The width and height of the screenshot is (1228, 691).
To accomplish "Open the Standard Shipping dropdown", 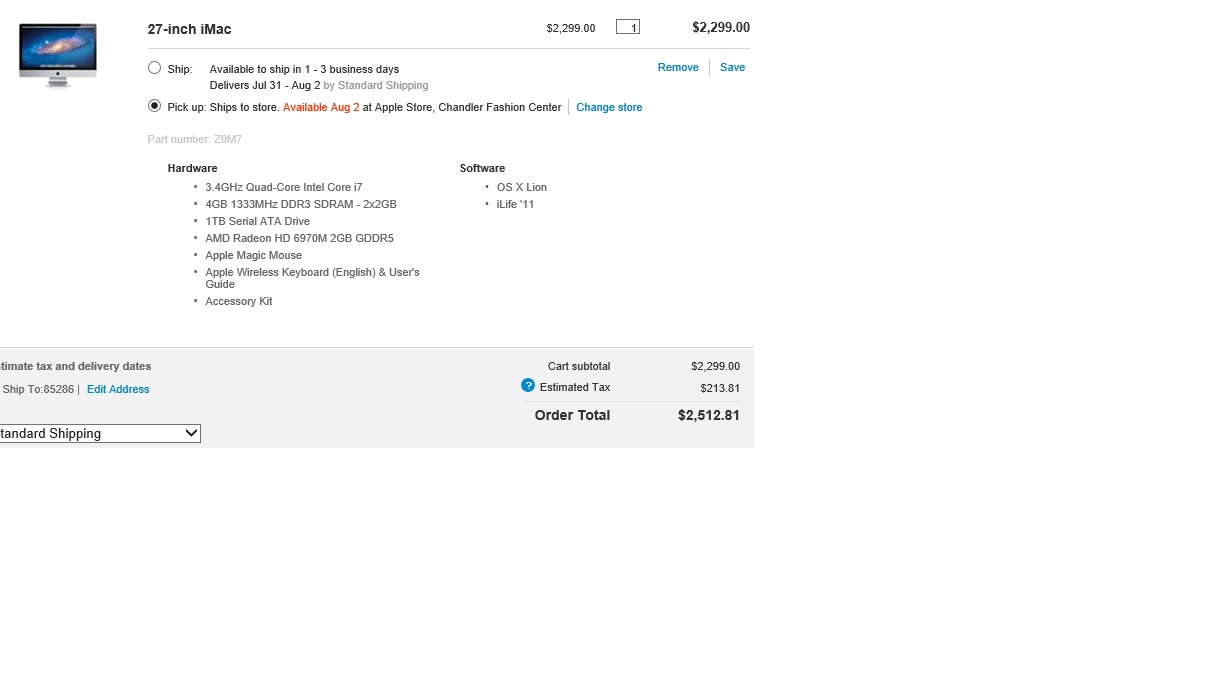I will tap(99, 434).
